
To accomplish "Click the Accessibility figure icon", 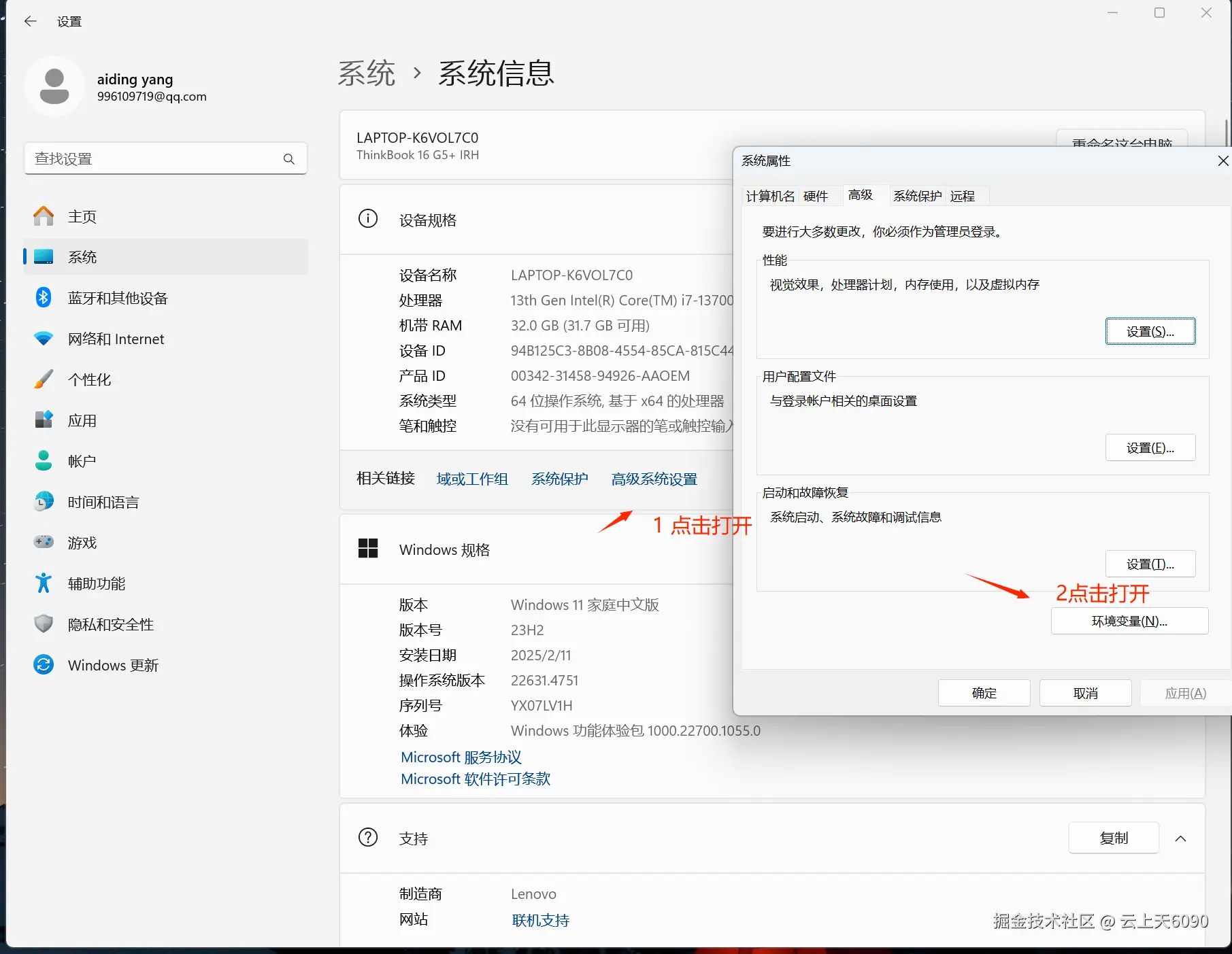I will [x=44, y=583].
